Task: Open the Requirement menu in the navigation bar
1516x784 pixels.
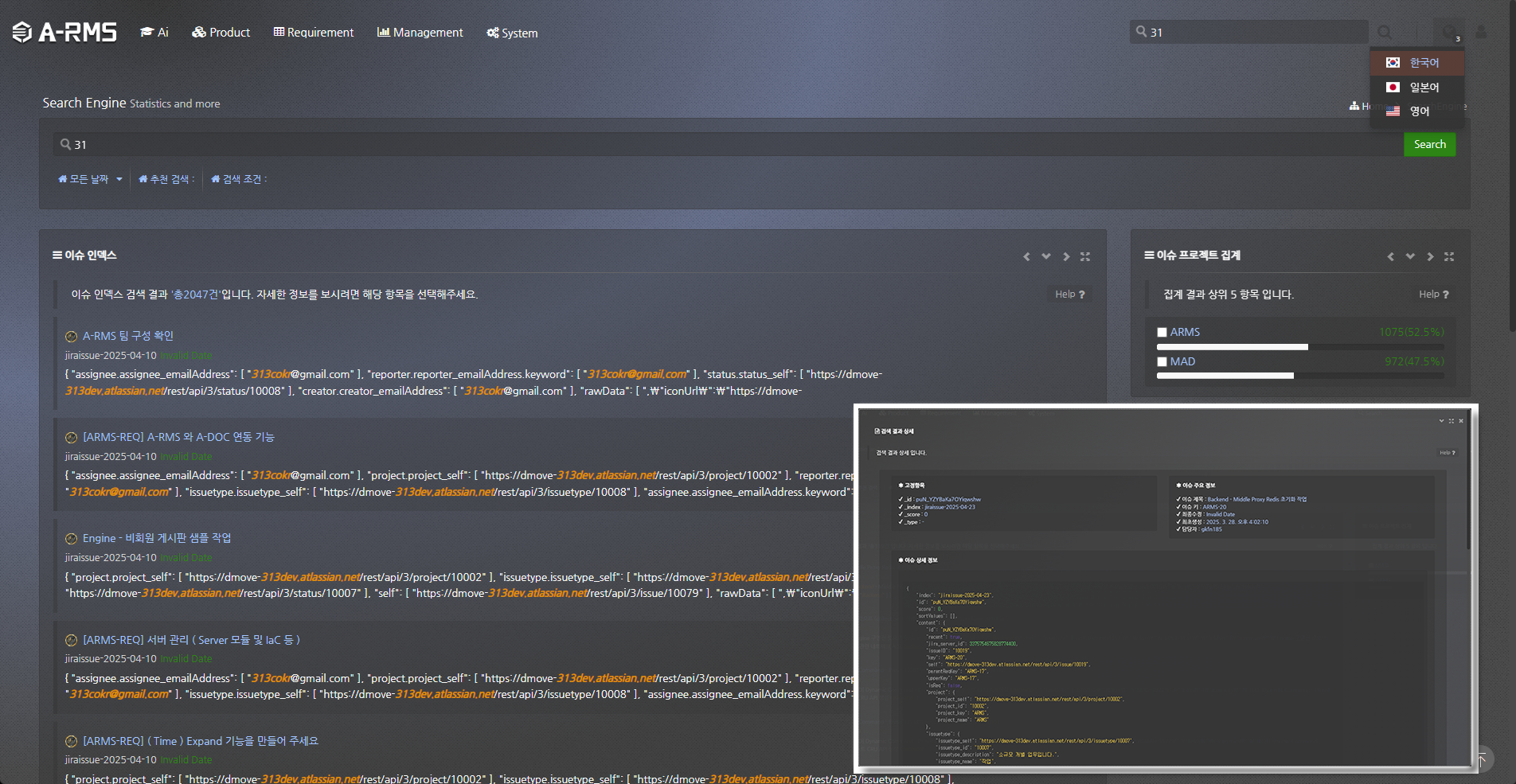Action: point(313,33)
